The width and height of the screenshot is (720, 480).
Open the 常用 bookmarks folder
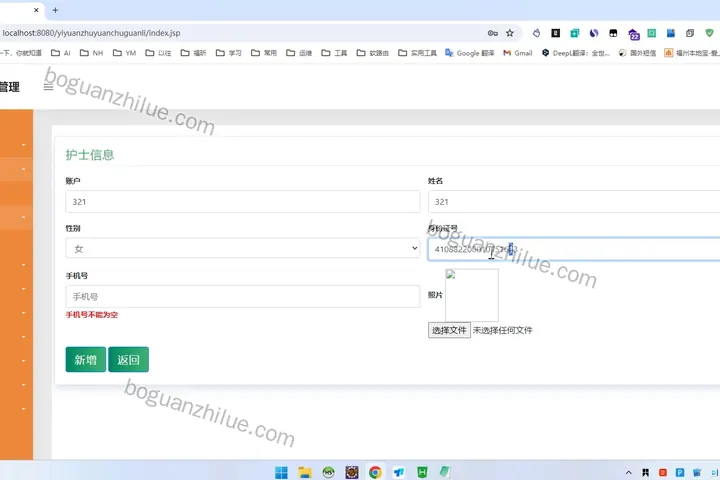pos(264,53)
